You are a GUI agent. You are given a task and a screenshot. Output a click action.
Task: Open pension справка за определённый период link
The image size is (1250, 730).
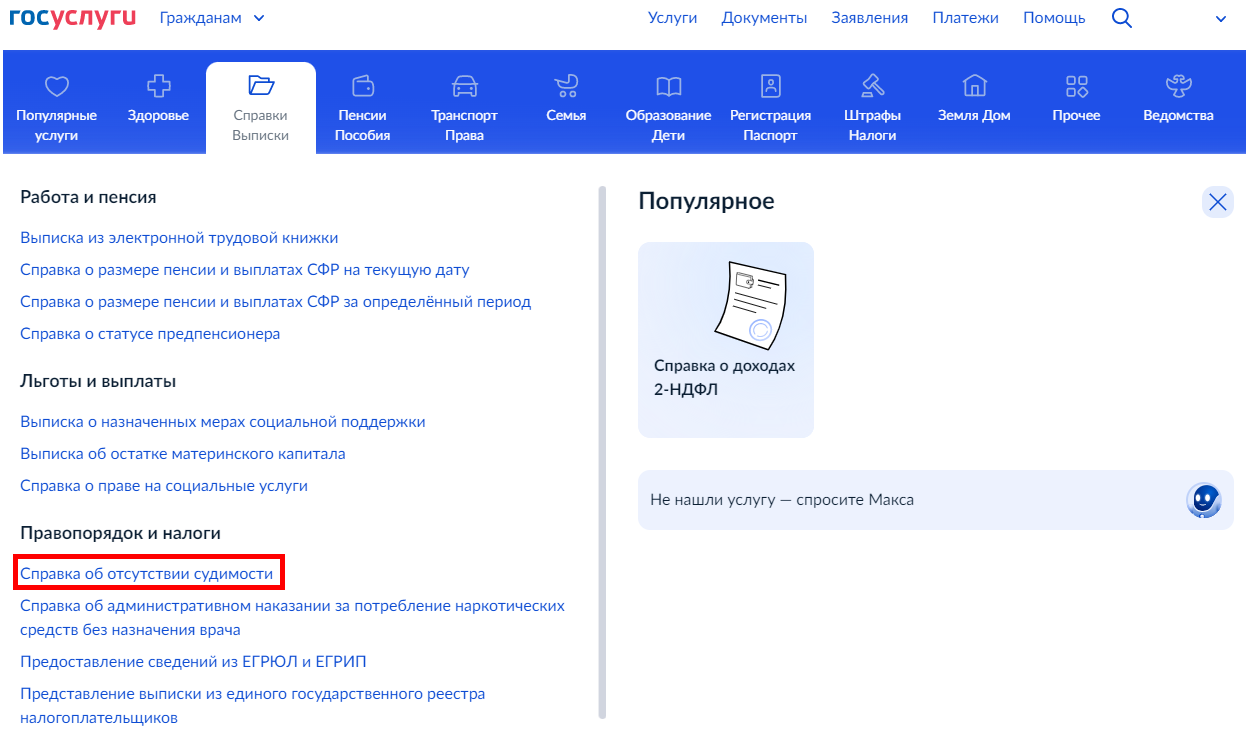[x=276, y=302]
